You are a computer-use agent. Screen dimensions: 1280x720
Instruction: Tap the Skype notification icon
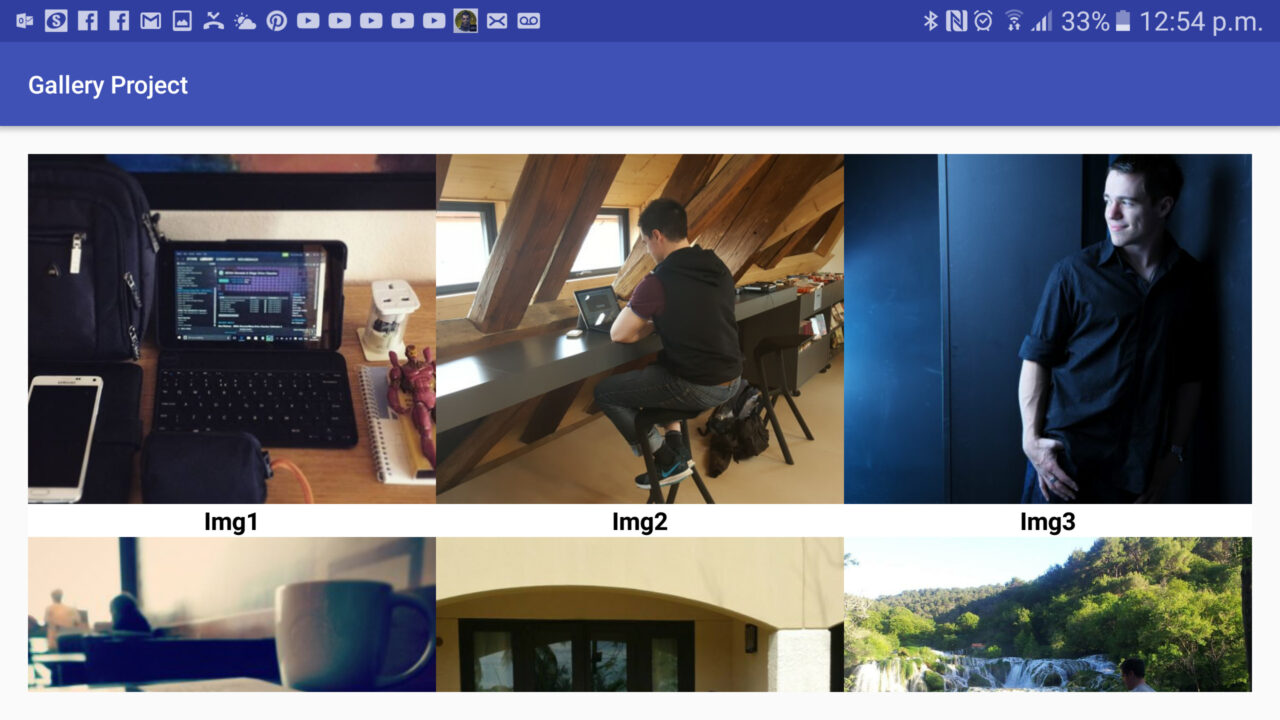point(56,21)
